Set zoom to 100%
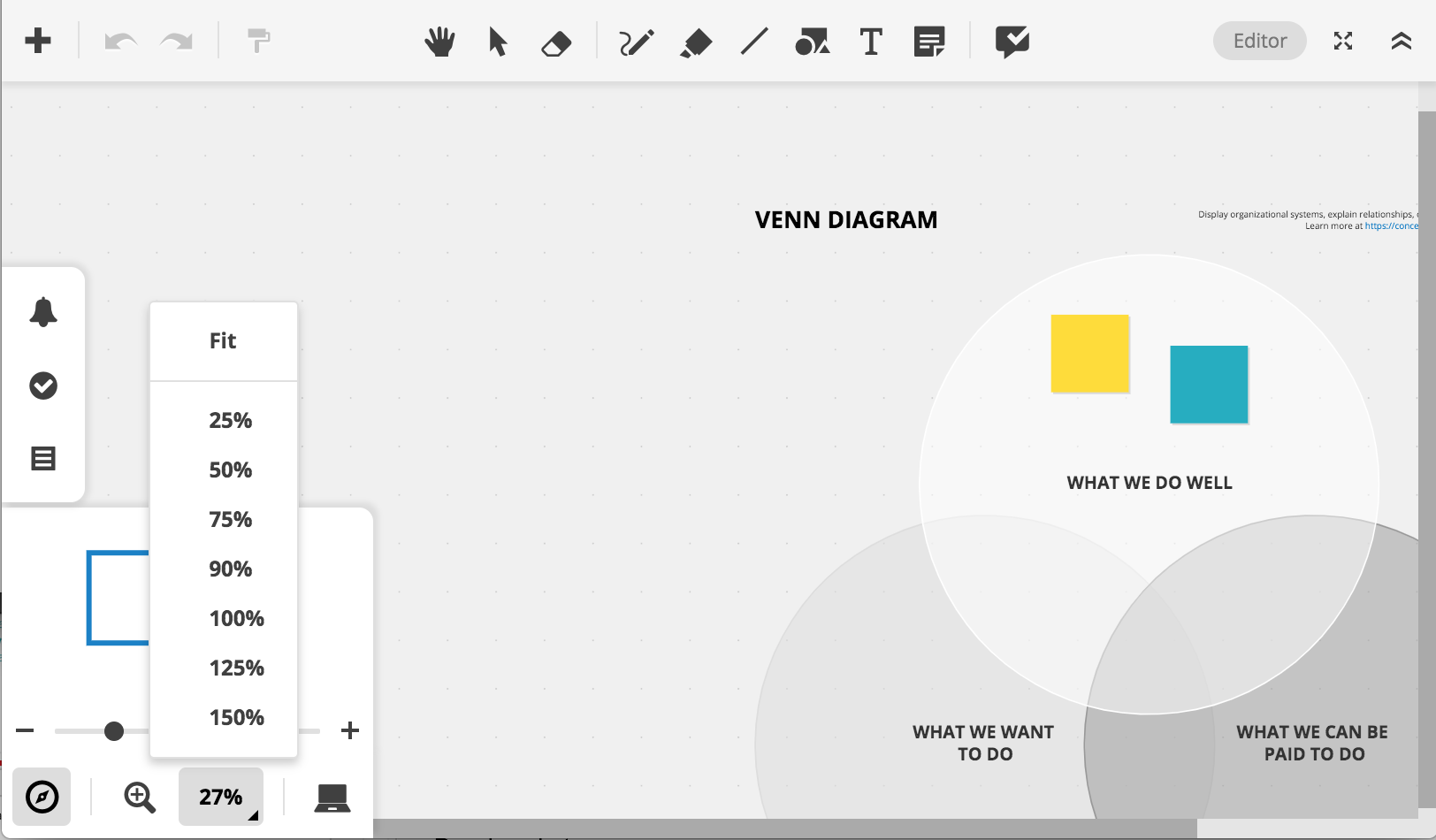Viewport: 1436px width, 840px height. point(236,619)
